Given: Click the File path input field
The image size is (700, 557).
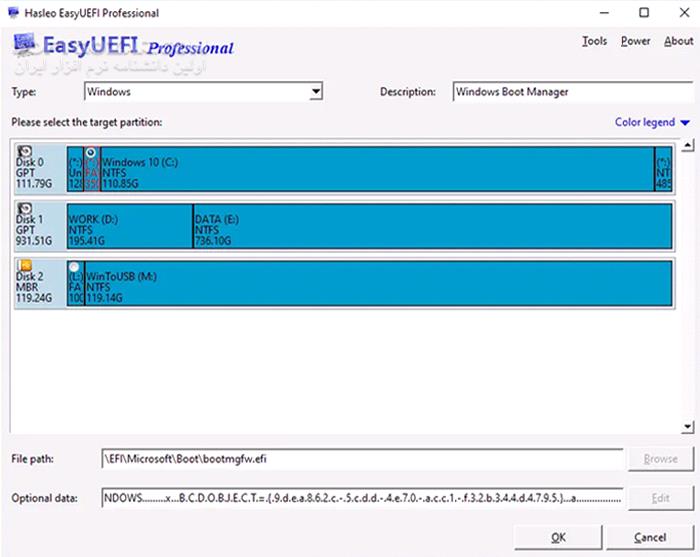Looking at the screenshot, I should (x=362, y=459).
